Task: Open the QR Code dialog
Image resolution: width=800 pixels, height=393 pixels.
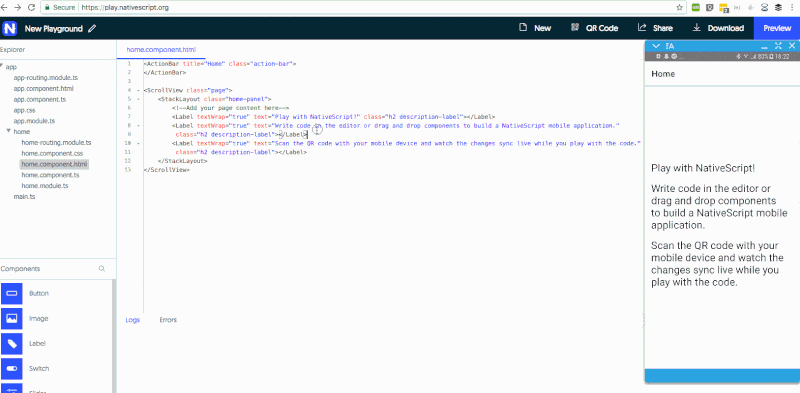Action: tap(594, 28)
